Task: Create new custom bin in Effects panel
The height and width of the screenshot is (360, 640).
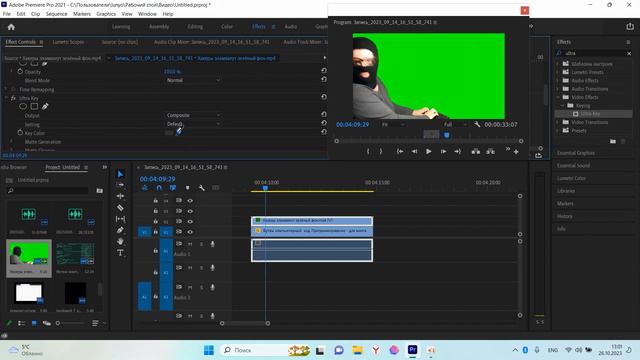Action: coord(613,141)
